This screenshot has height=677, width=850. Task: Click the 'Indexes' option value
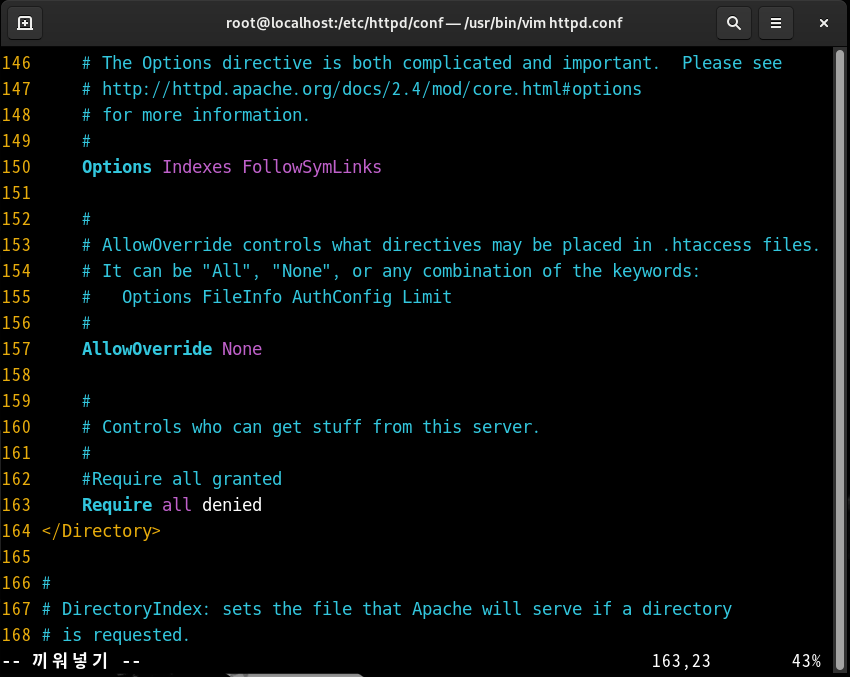coord(197,167)
